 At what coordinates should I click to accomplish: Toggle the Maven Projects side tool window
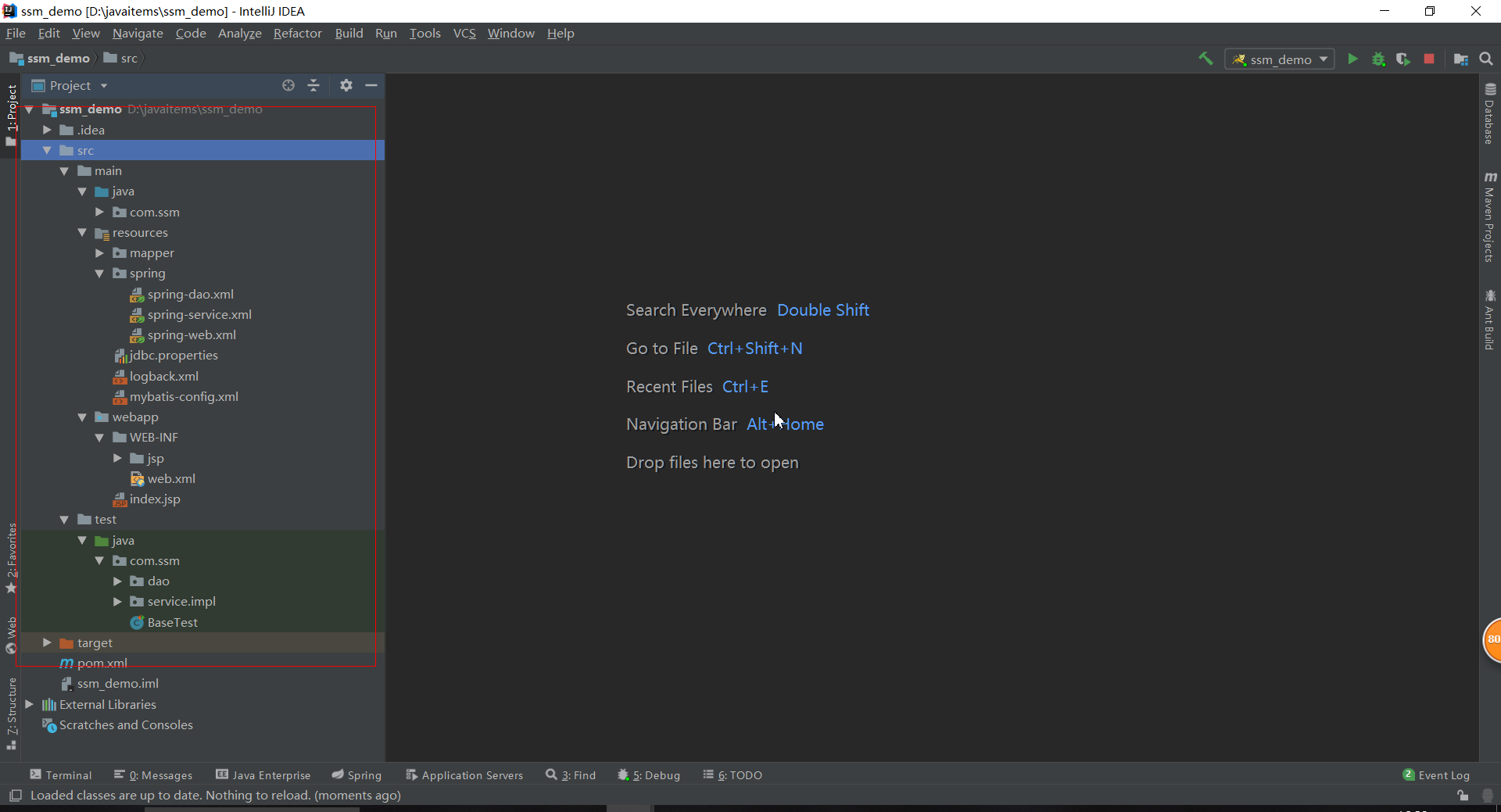coord(1490,217)
